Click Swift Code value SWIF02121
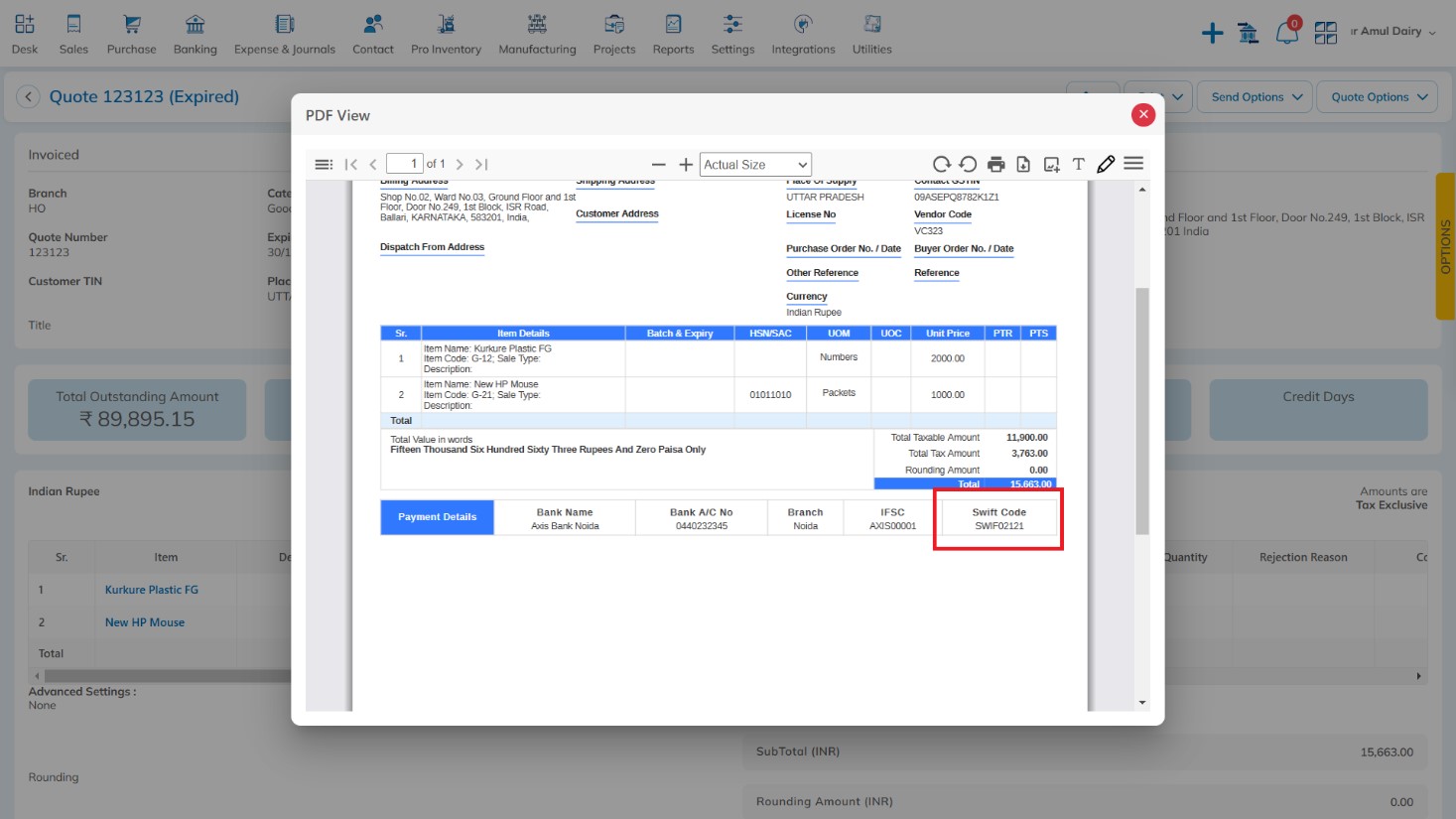This screenshot has height=819, width=1456. click(998, 526)
